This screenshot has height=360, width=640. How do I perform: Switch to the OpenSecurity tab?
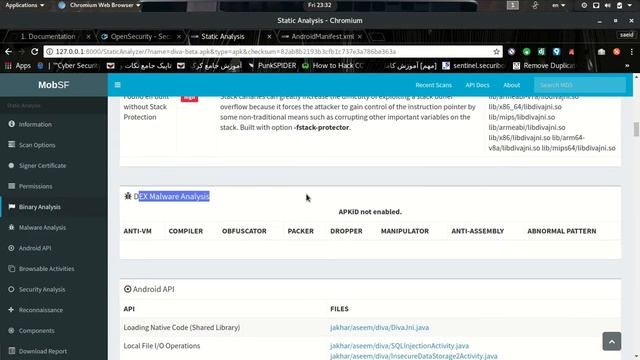tap(141, 36)
